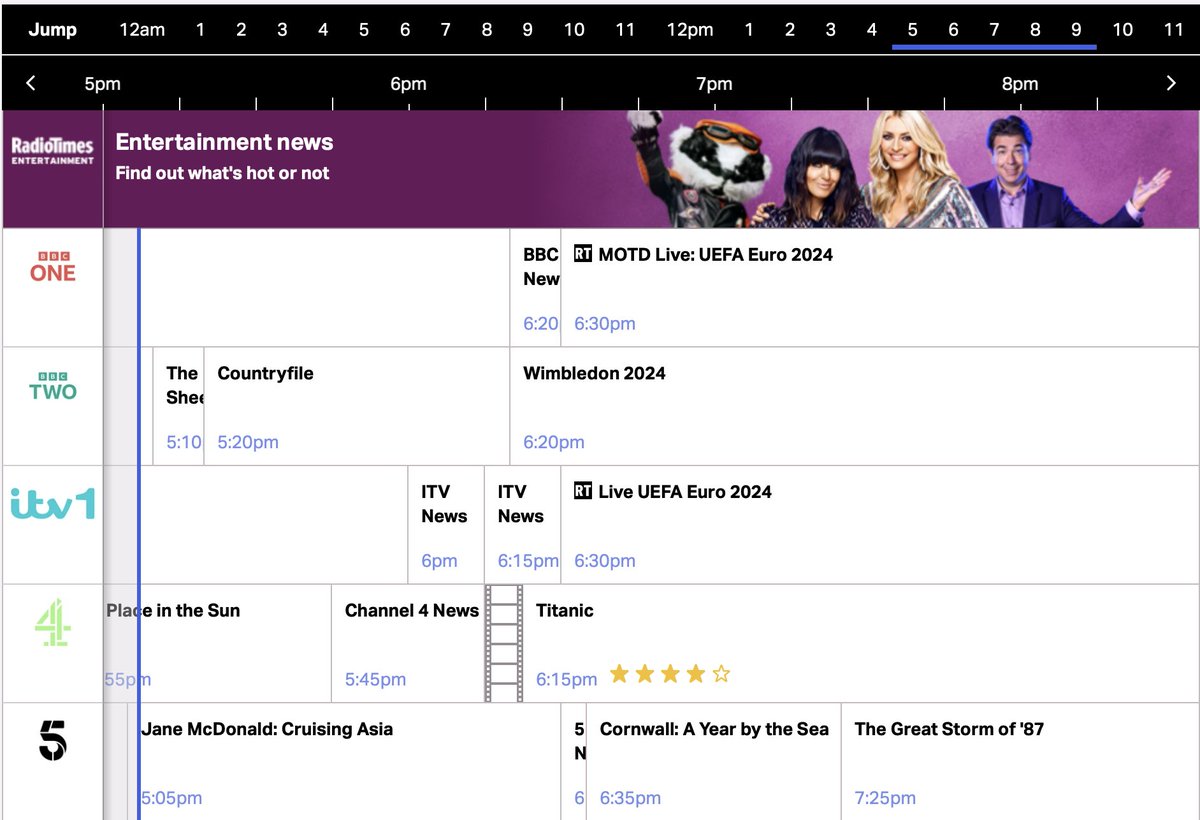The image size is (1200, 820).
Task: Click Titanic's four-star rating
Action: (670, 674)
